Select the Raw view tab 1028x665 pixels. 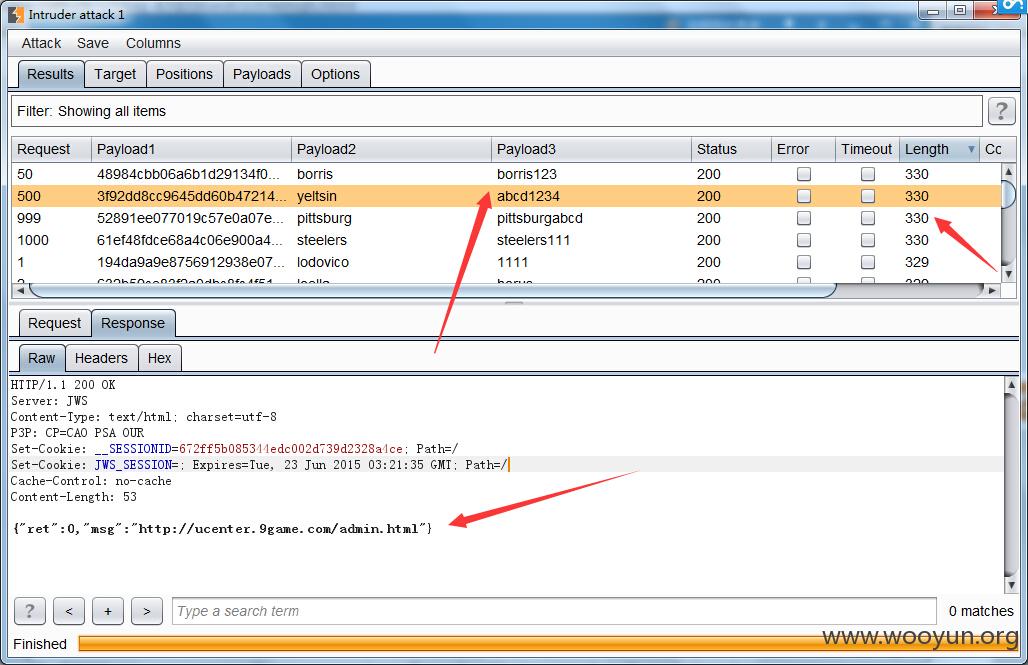[41, 358]
